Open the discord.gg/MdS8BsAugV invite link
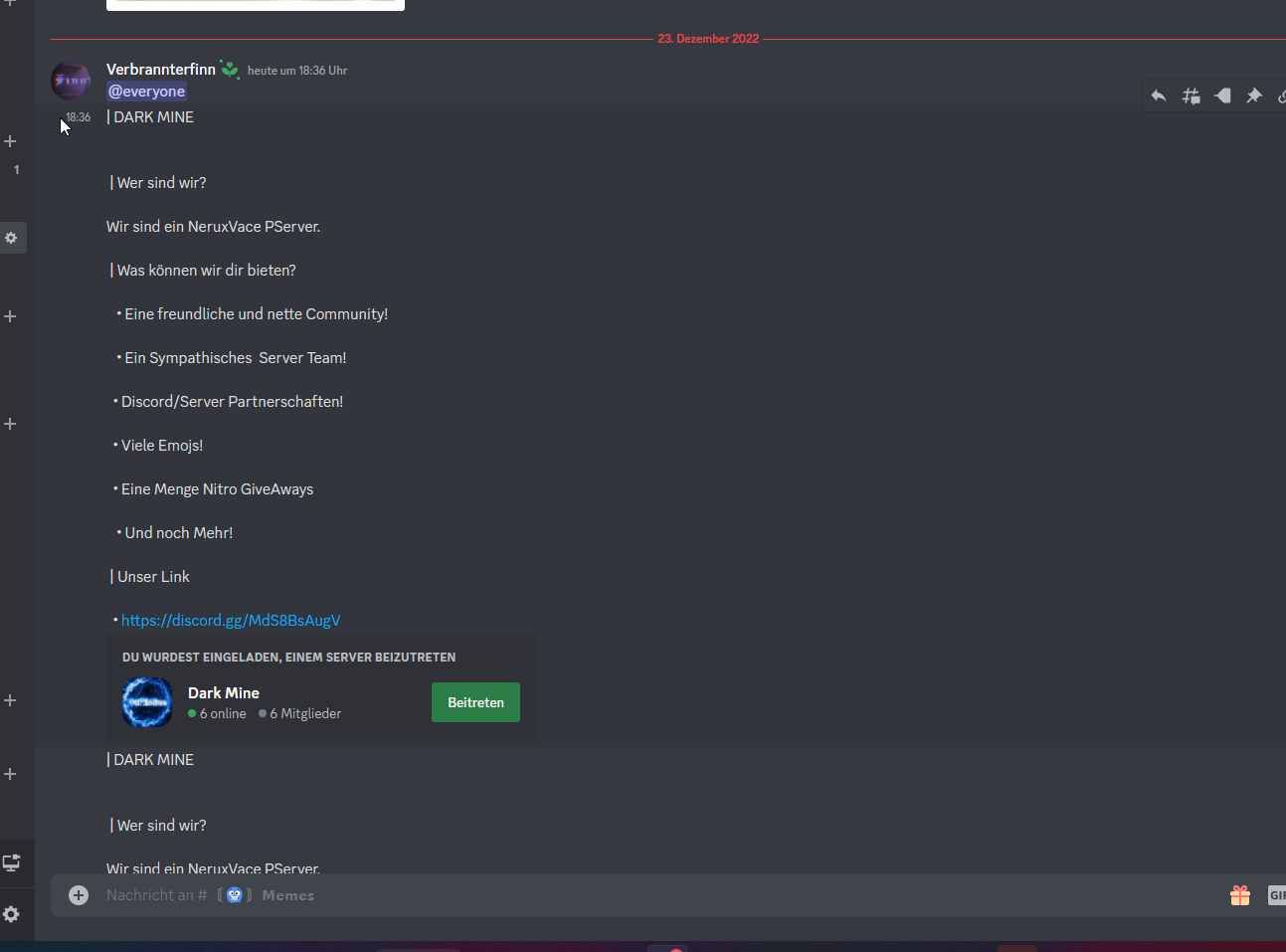1286x952 pixels. tap(231, 620)
